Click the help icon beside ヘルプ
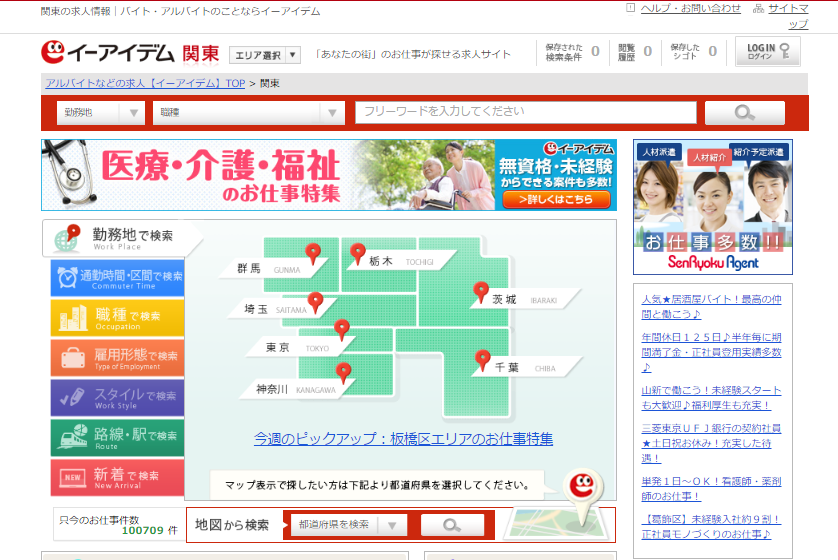Screen dimensions: 838x560 631,7
